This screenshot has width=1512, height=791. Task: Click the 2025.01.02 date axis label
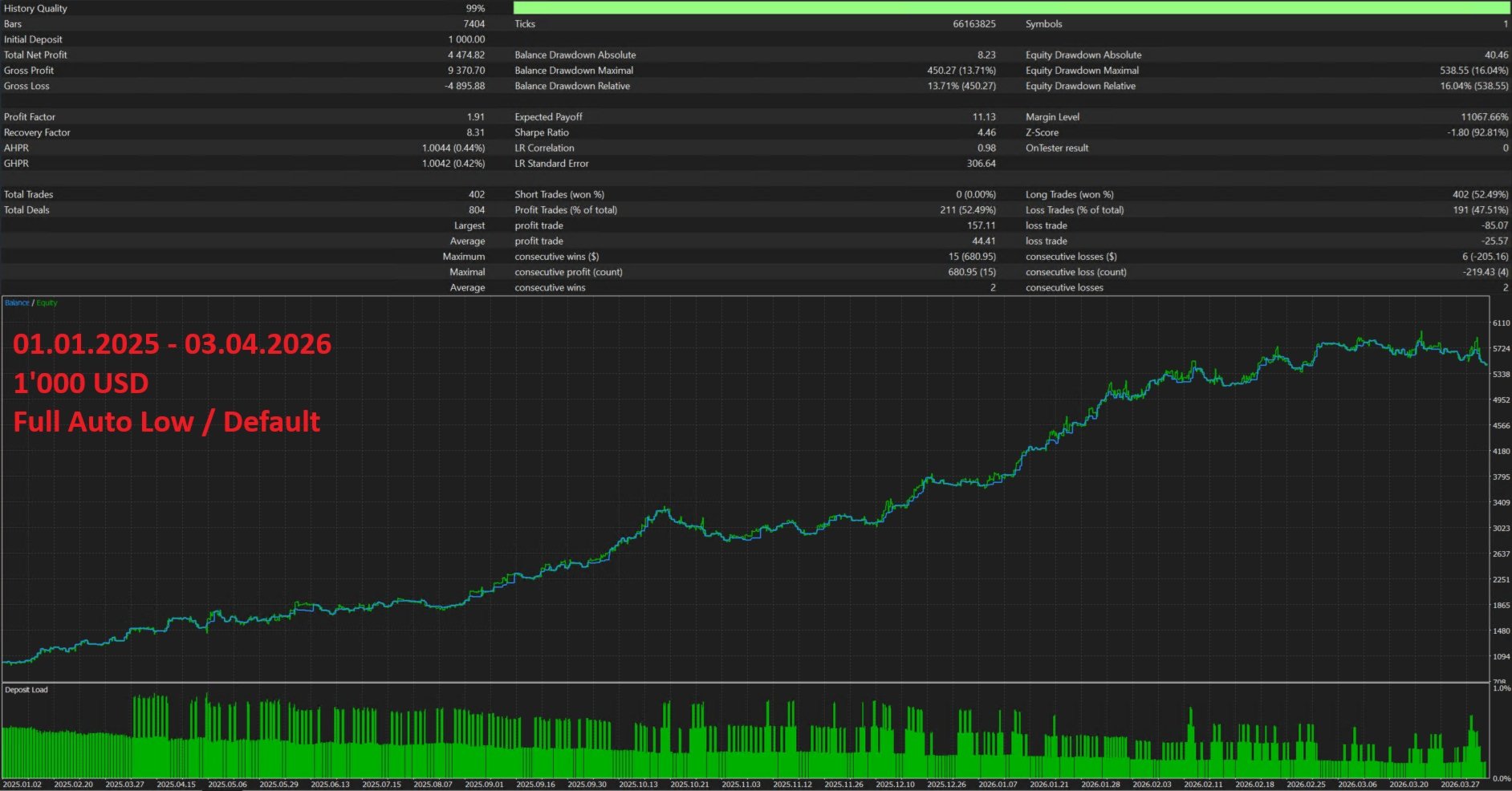(22, 785)
